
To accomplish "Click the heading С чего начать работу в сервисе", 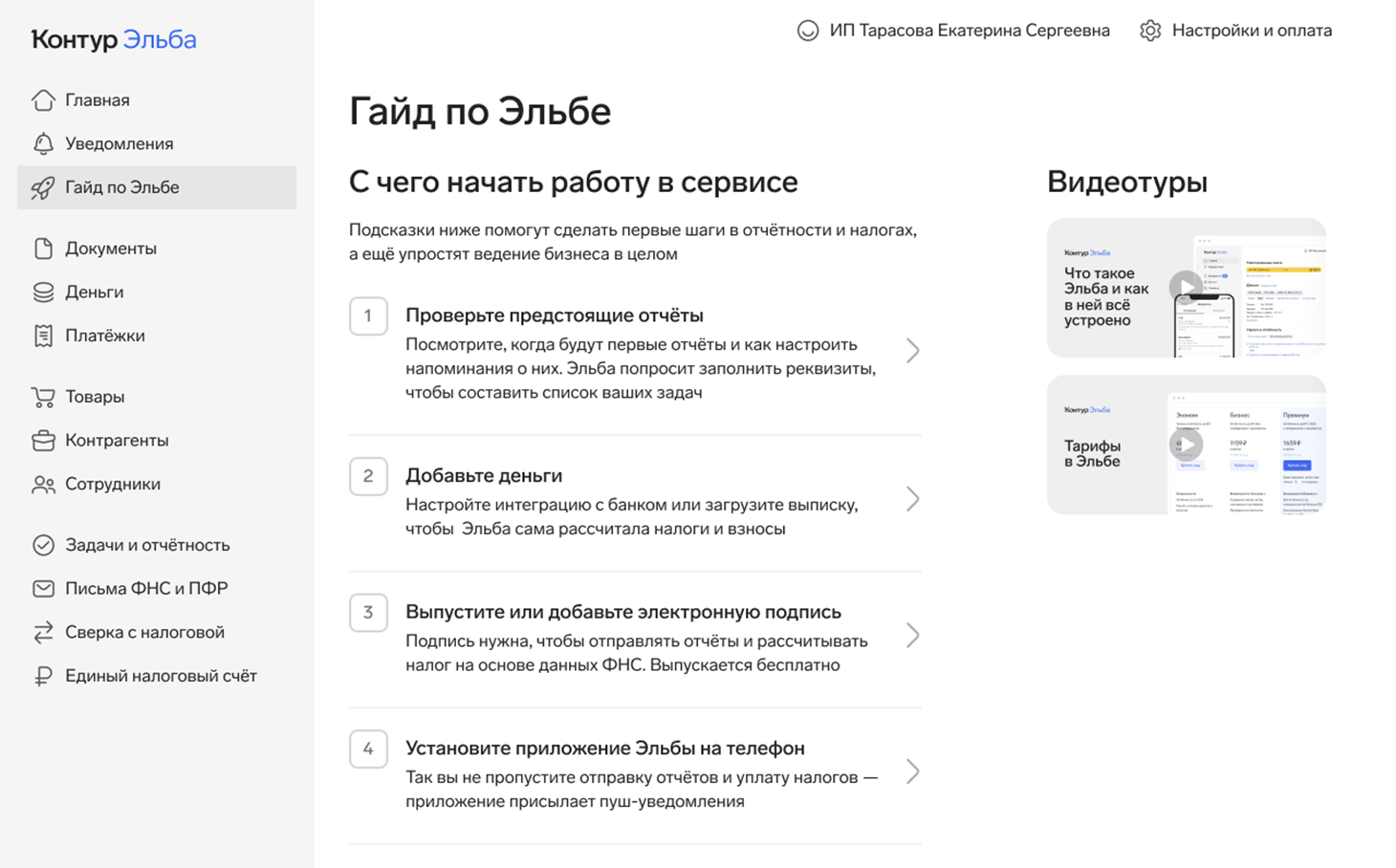I will point(574,182).
